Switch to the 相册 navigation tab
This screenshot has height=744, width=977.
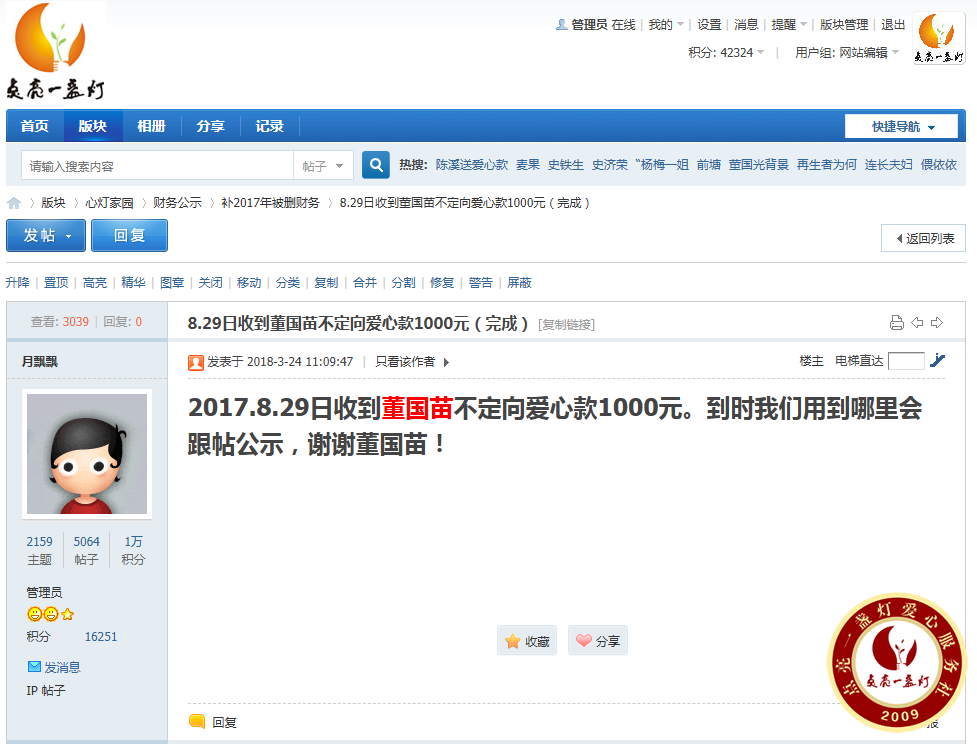point(151,126)
